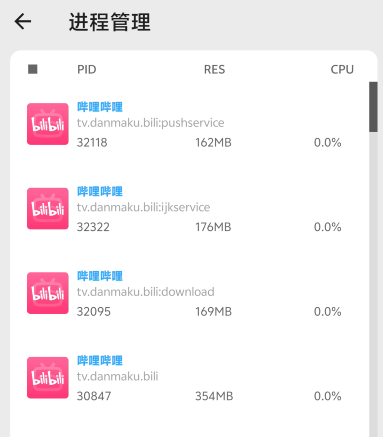Tap the bilibili icon for pushservice process
The height and width of the screenshot is (437, 383).
click(x=48, y=124)
